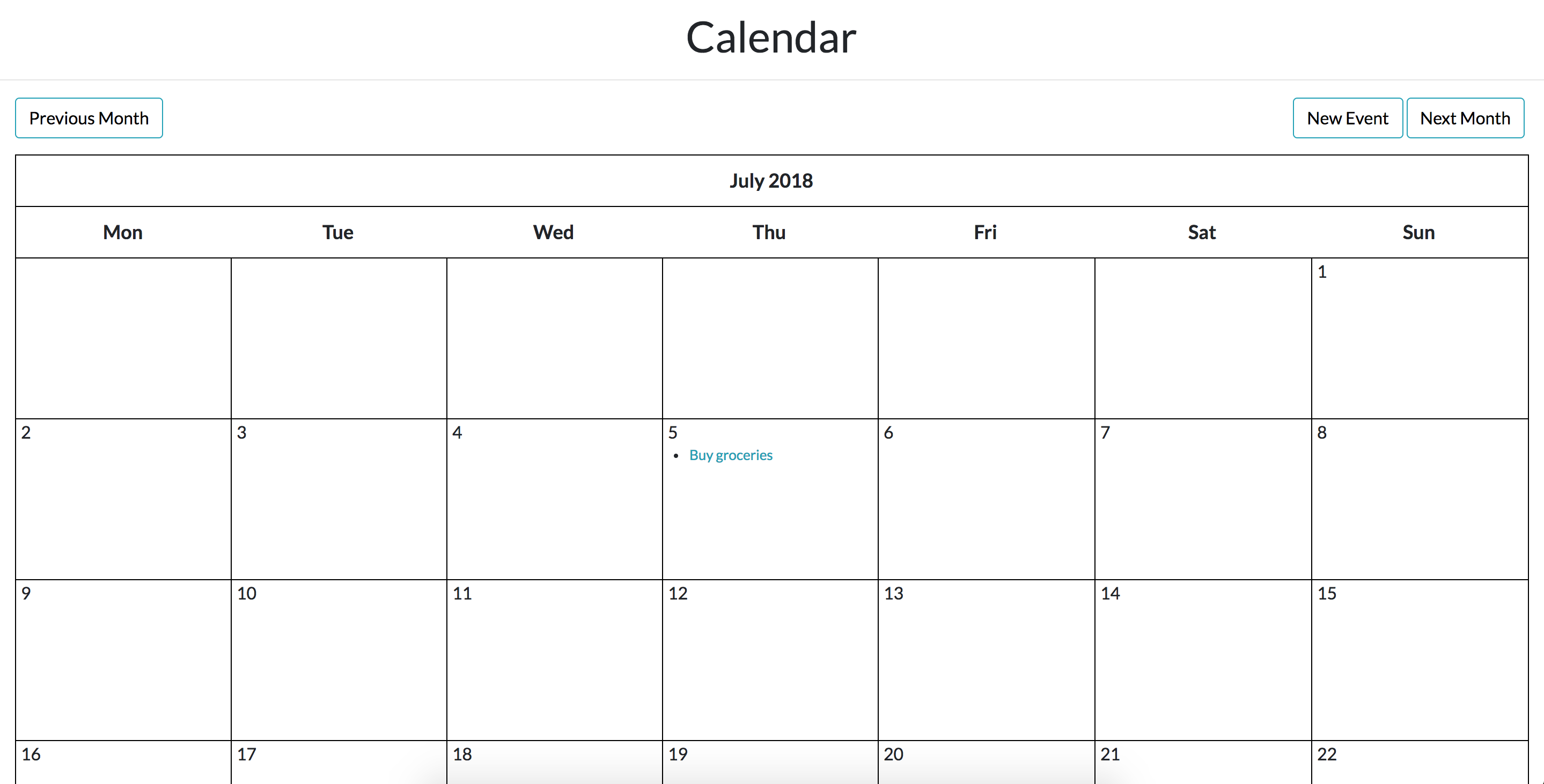This screenshot has width=1544, height=784.
Task: Click New Event to create event
Action: [1347, 119]
